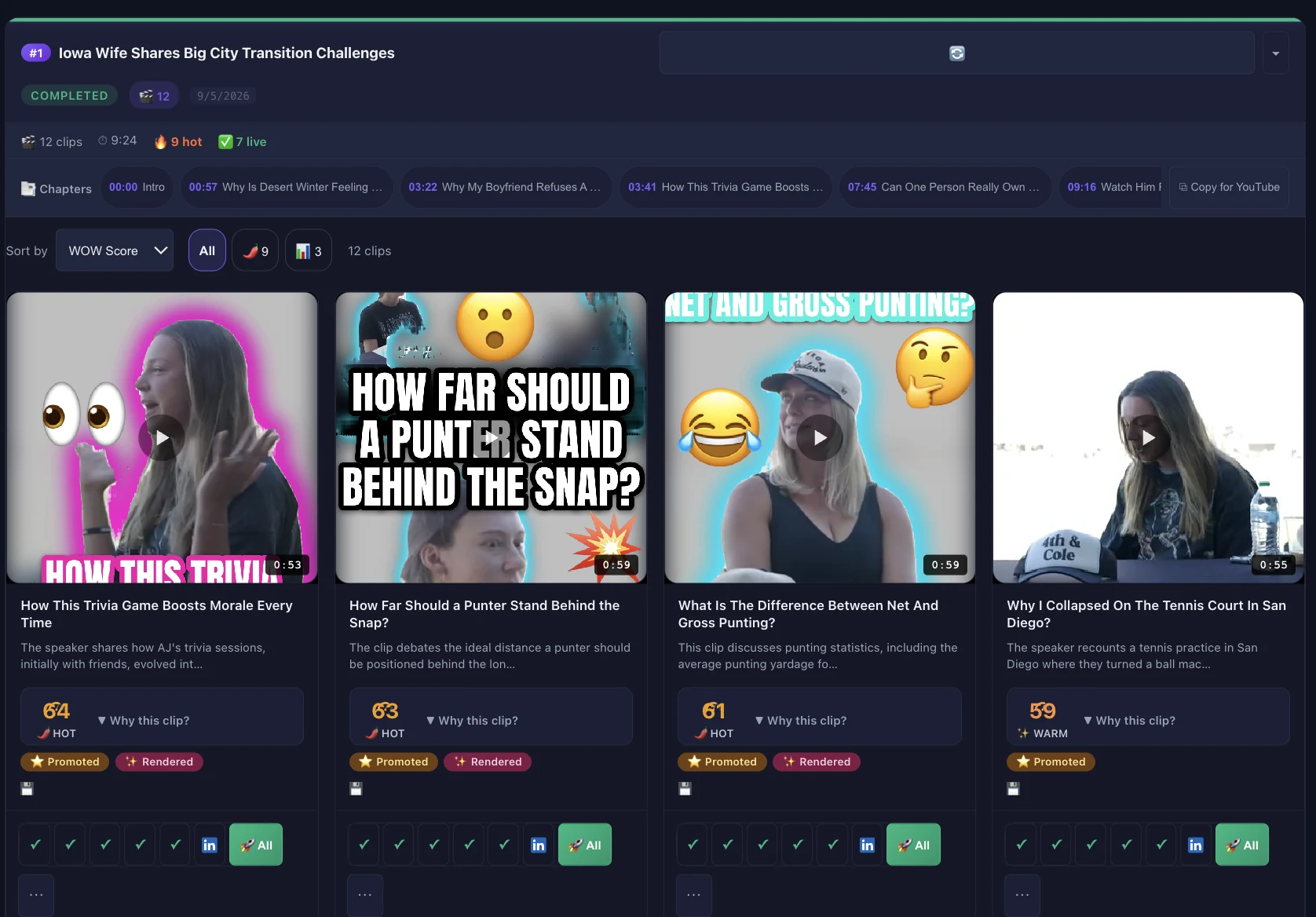
Task: Select the All filter tab
Action: (x=207, y=250)
